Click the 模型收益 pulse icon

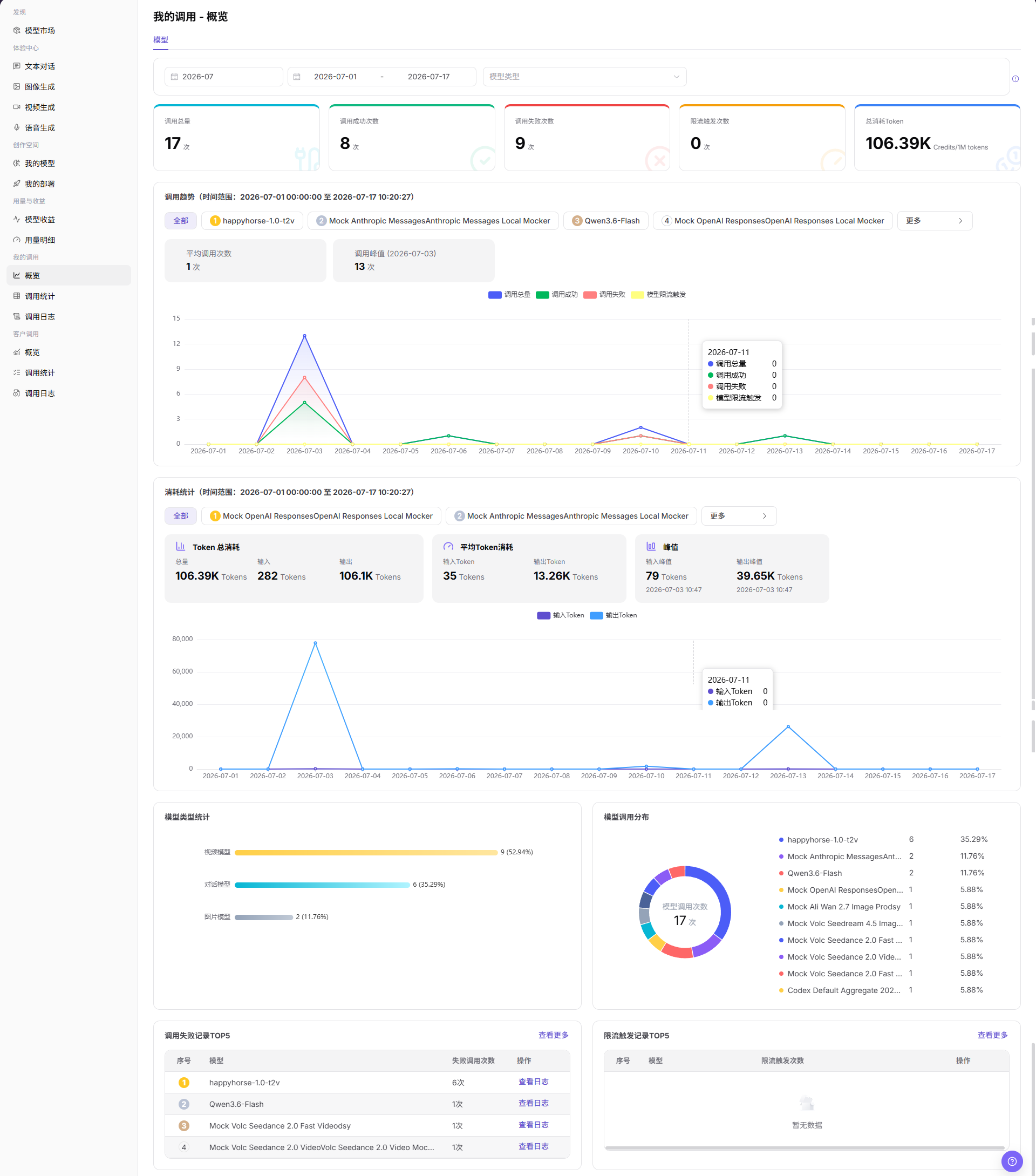click(x=17, y=219)
